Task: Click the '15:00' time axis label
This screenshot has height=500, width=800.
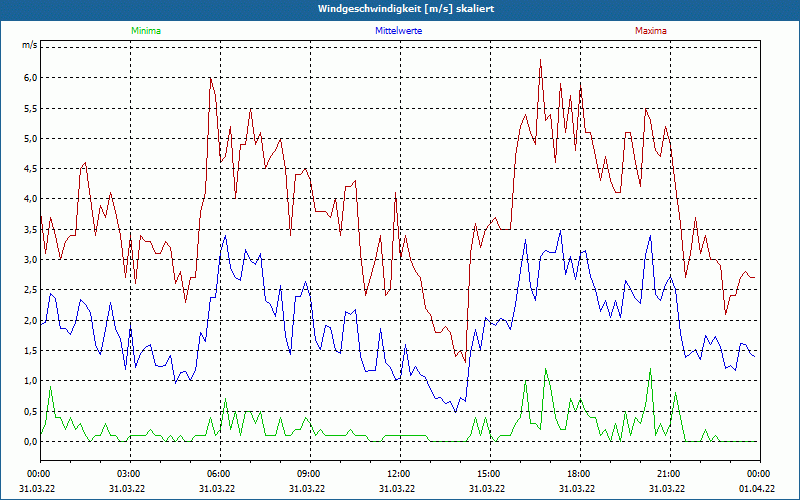Action: 490,474
